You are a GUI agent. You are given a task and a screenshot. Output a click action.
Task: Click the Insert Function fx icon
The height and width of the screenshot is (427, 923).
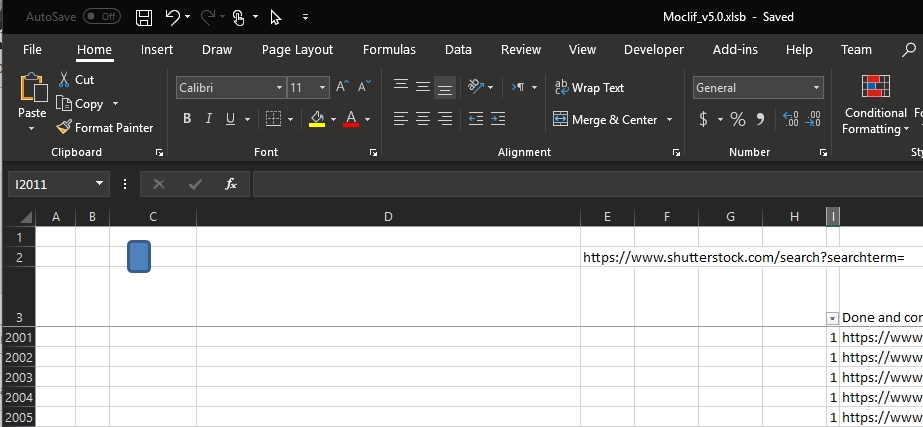click(x=231, y=184)
